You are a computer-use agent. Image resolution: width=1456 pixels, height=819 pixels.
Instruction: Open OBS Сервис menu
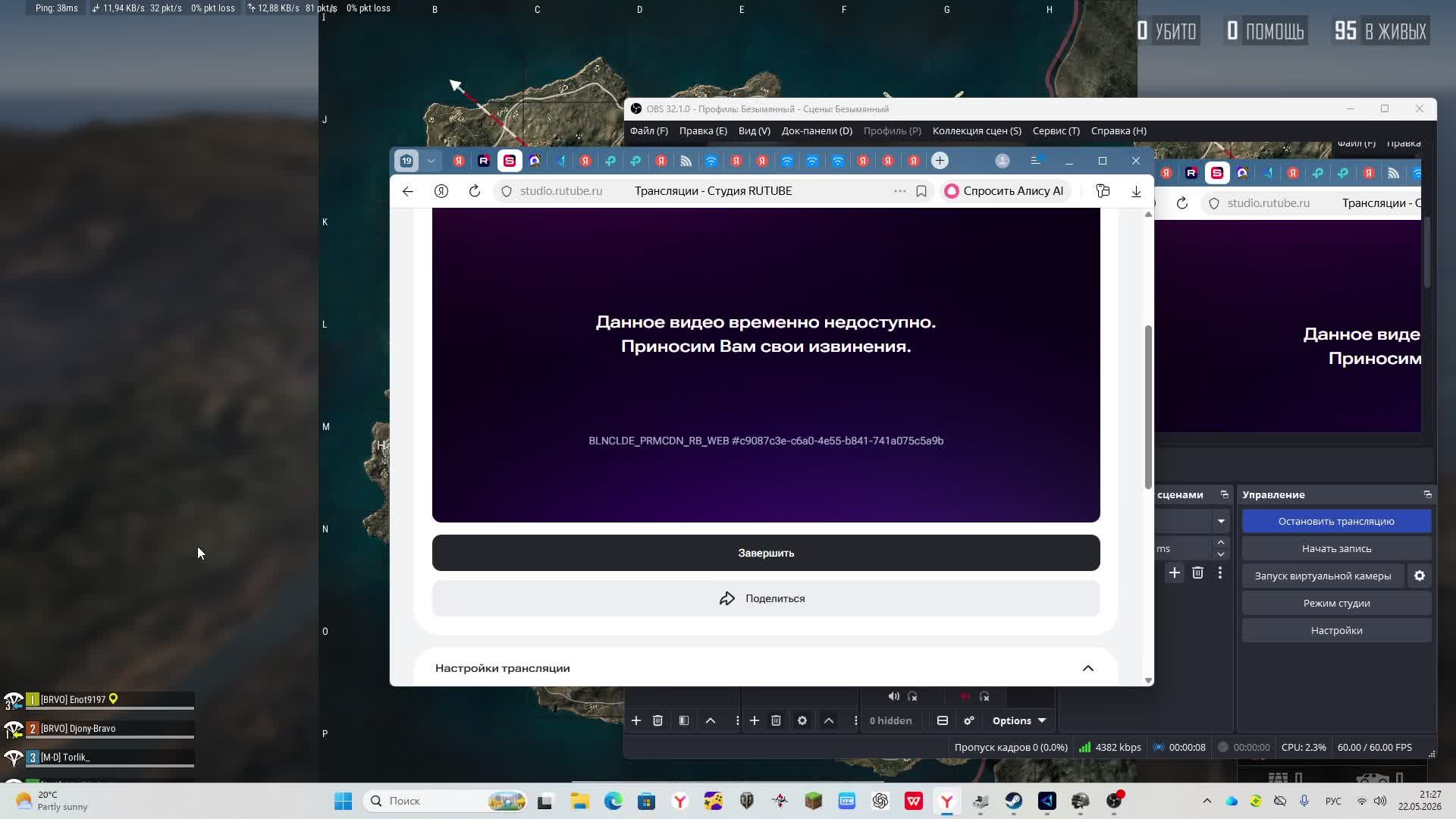point(1056,131)
